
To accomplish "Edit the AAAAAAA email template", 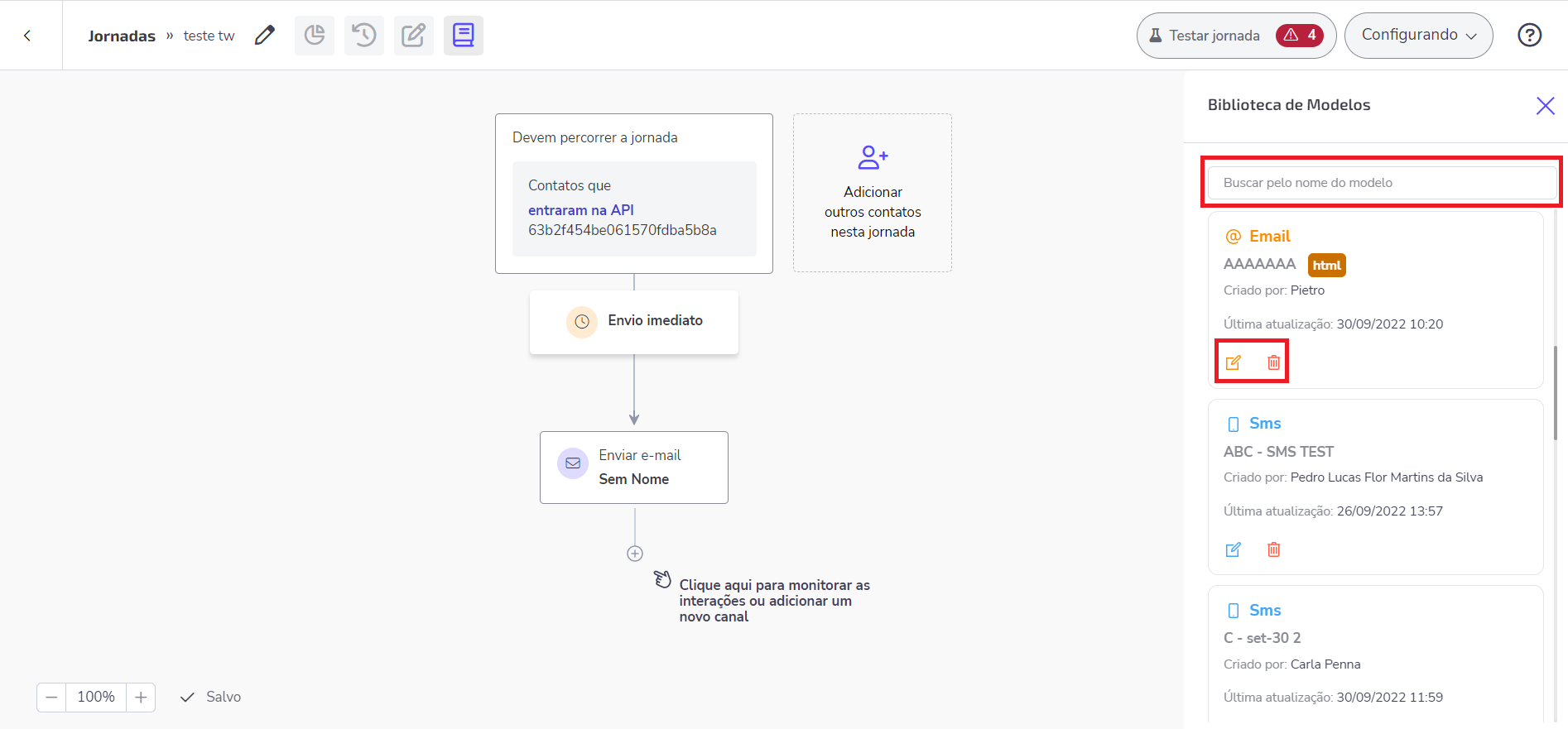I will [x=1233, y=362].
